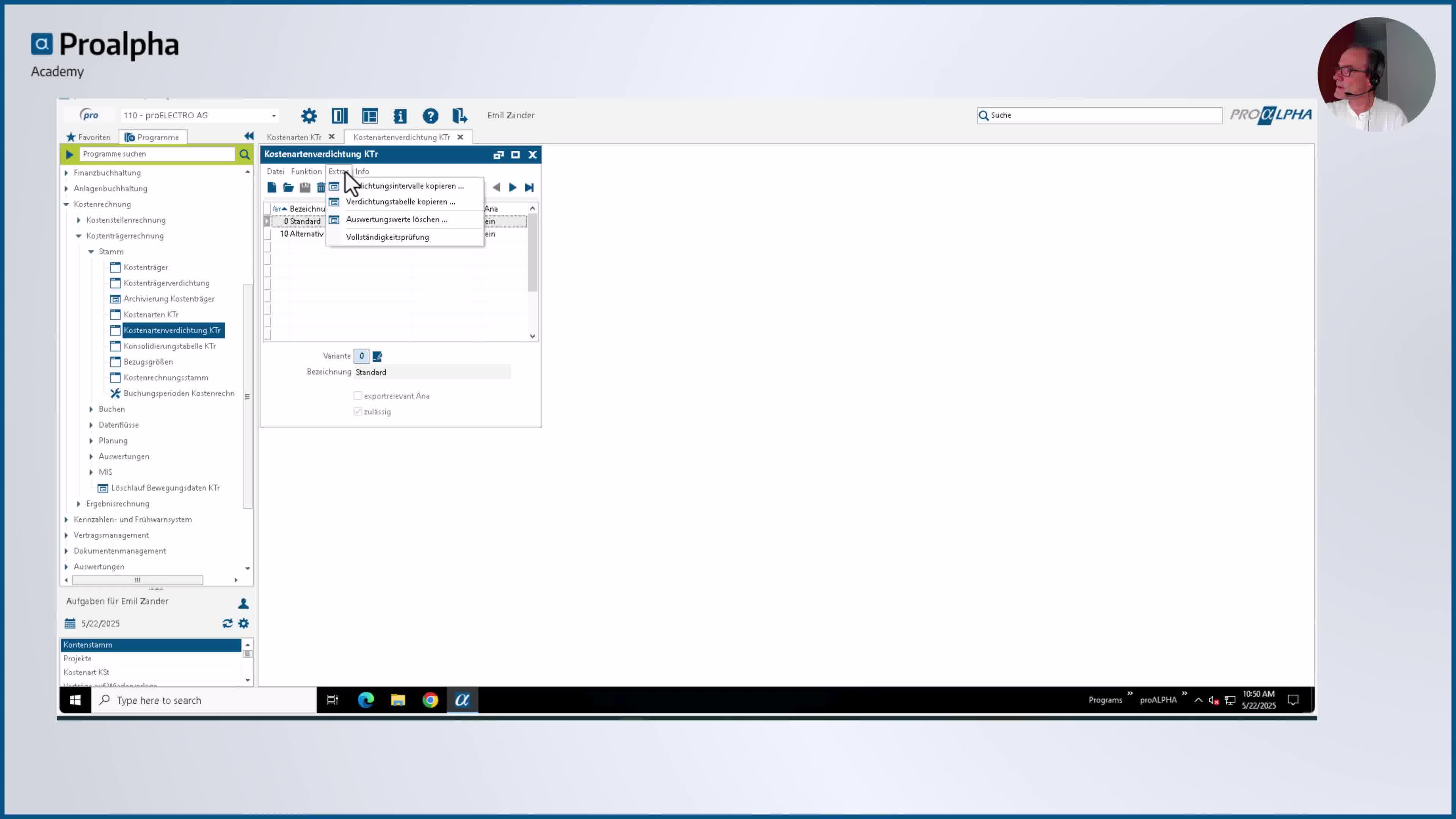Viewport: 1456px width, 819px height.
Task: Click the calendar icon beside 5/22/2025
Action: pyautogui.click(x=69, y=623)
